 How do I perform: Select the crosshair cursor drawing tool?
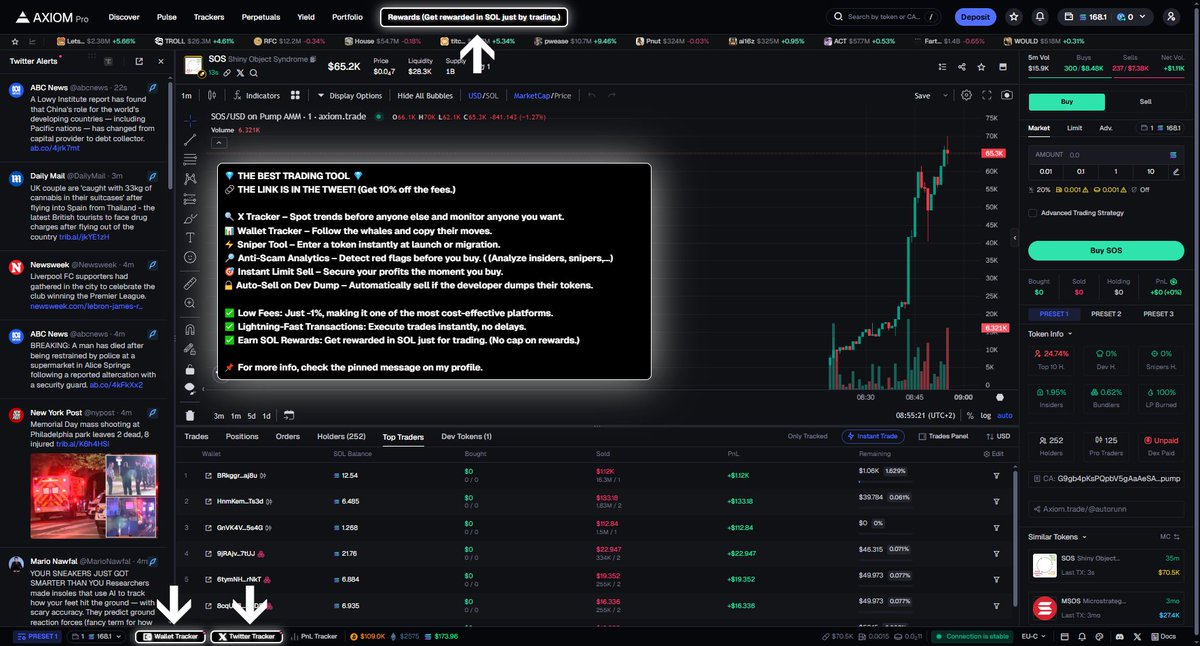click(190, 120)
